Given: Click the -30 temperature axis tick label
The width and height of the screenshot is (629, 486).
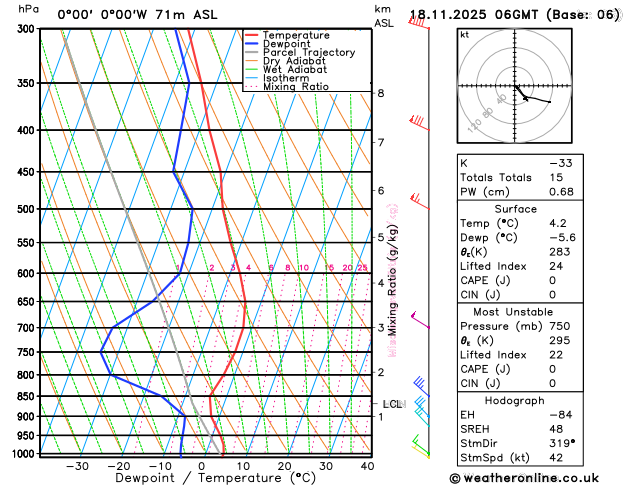Looking at the screenshot, I should point(77,466).
